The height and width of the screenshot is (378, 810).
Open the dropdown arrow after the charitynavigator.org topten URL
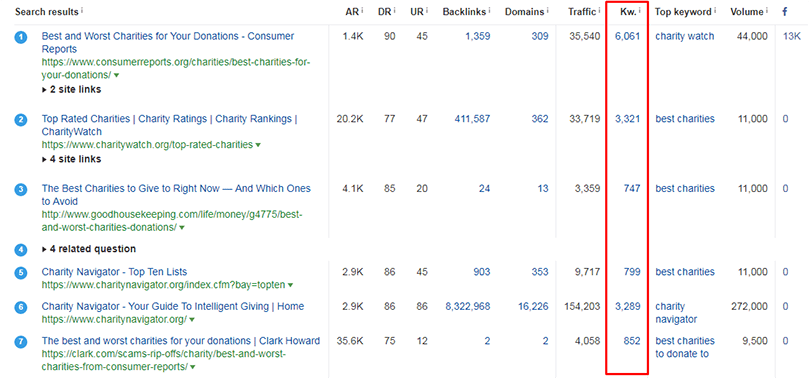(291, 285)
